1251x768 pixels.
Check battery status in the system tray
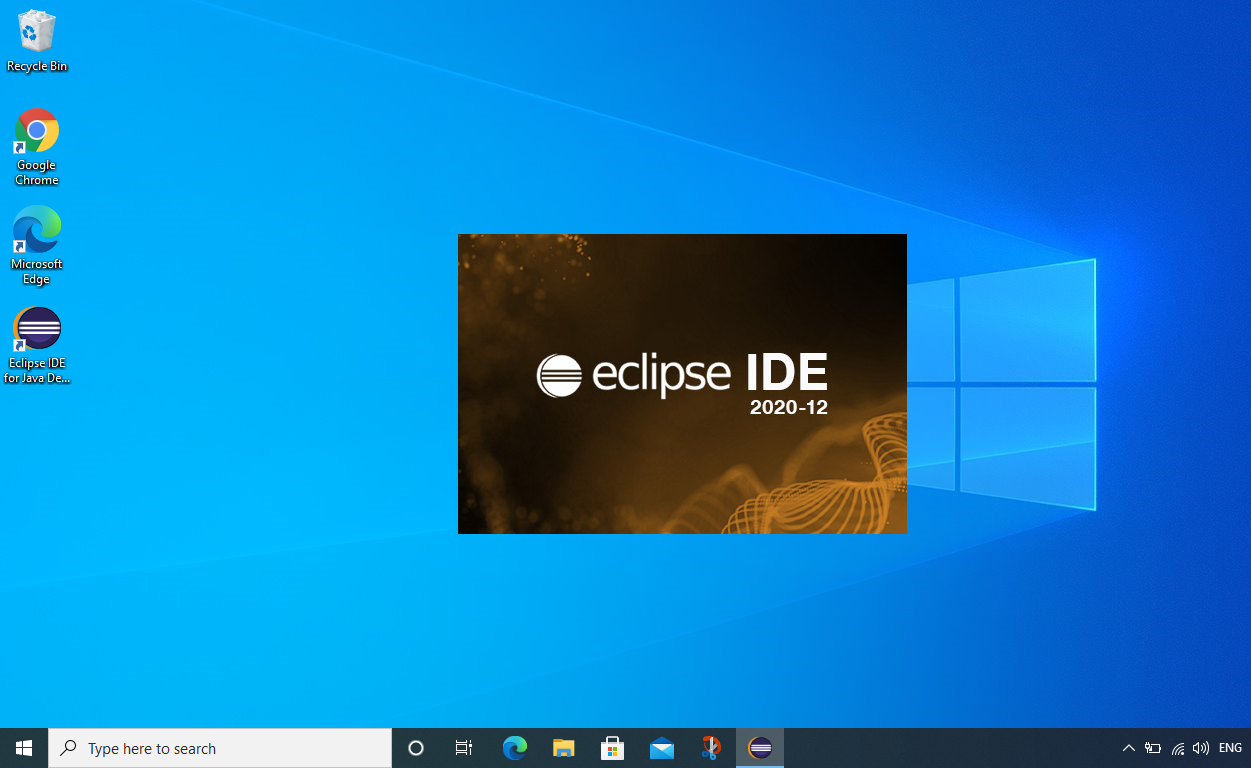click(1152, 747)
